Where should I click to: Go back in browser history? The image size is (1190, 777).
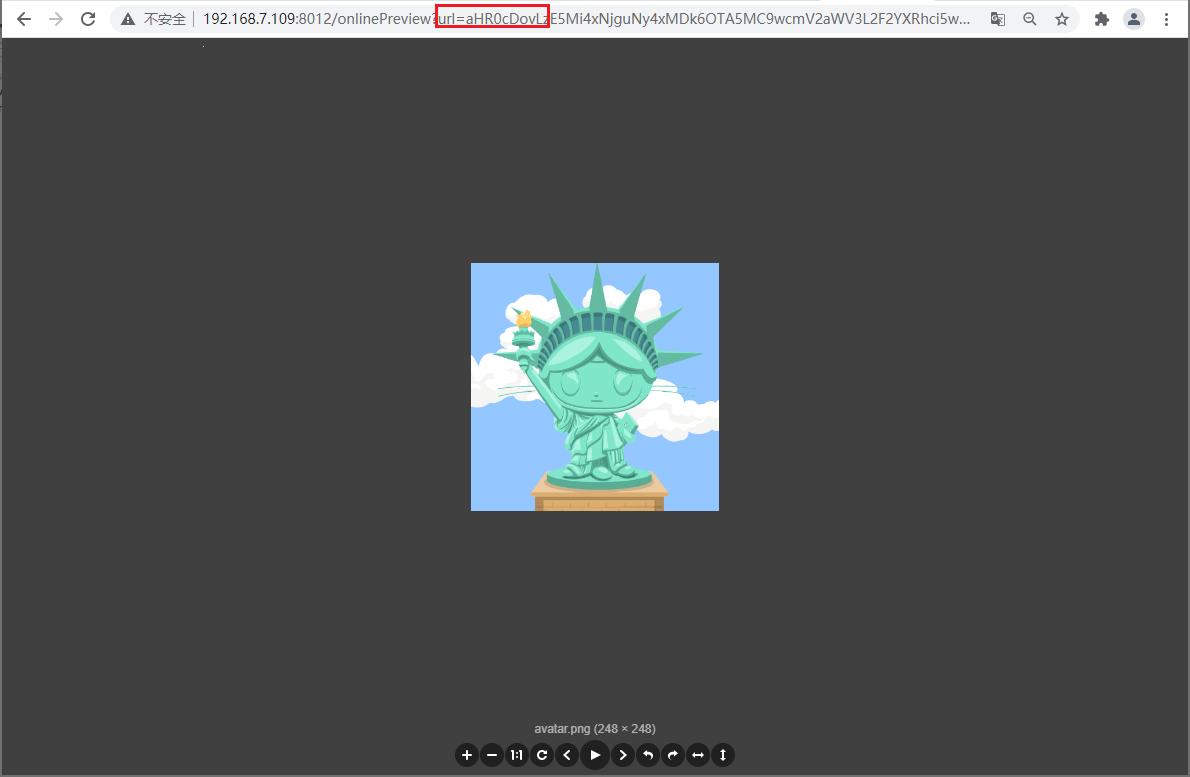coord(24,19)
